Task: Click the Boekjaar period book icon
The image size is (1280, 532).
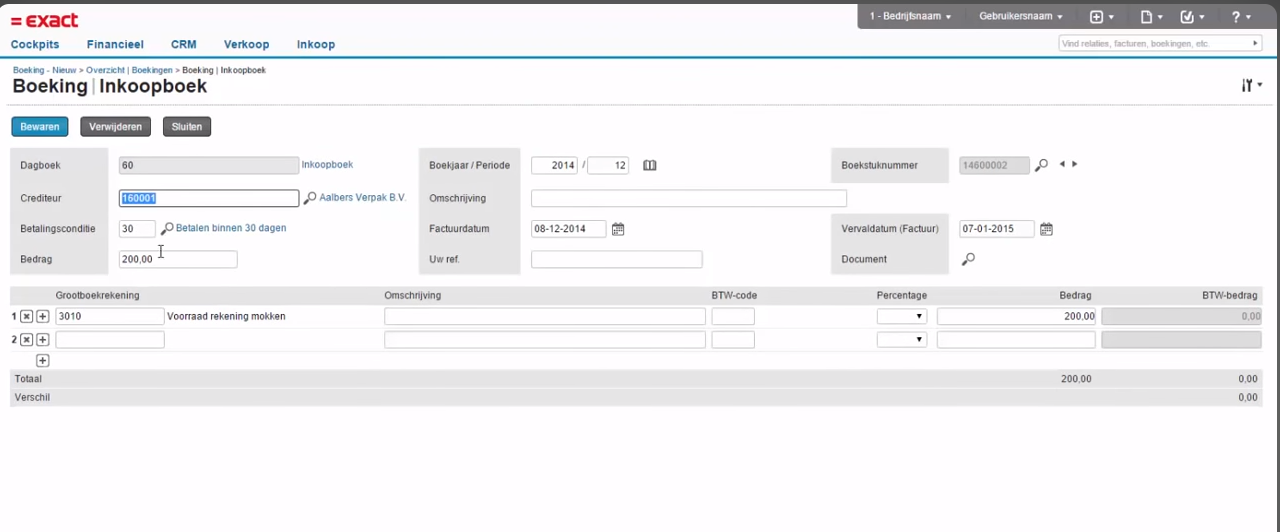Action: (x=650, y=166)
